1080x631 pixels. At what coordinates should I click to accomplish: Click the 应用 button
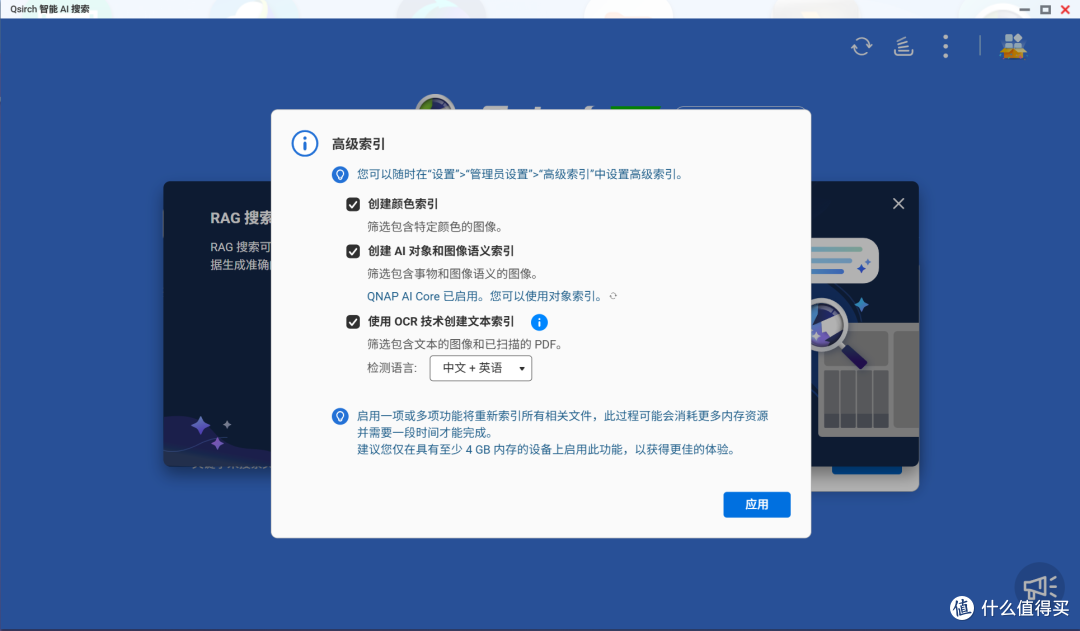(756, 504)
